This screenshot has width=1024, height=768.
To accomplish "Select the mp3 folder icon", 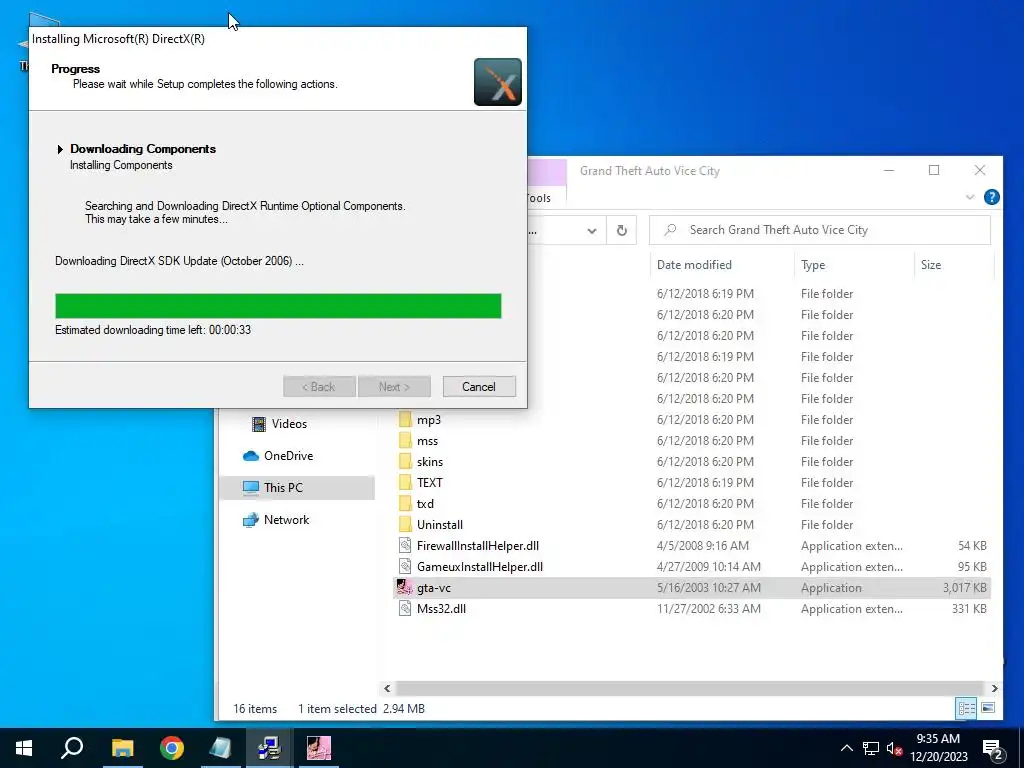I will pos(406,420).
